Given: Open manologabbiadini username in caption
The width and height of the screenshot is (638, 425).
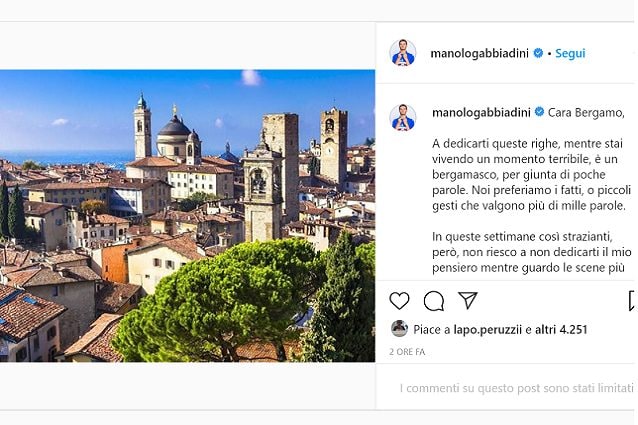Looking at the screenshot, I should coord(481,113).
